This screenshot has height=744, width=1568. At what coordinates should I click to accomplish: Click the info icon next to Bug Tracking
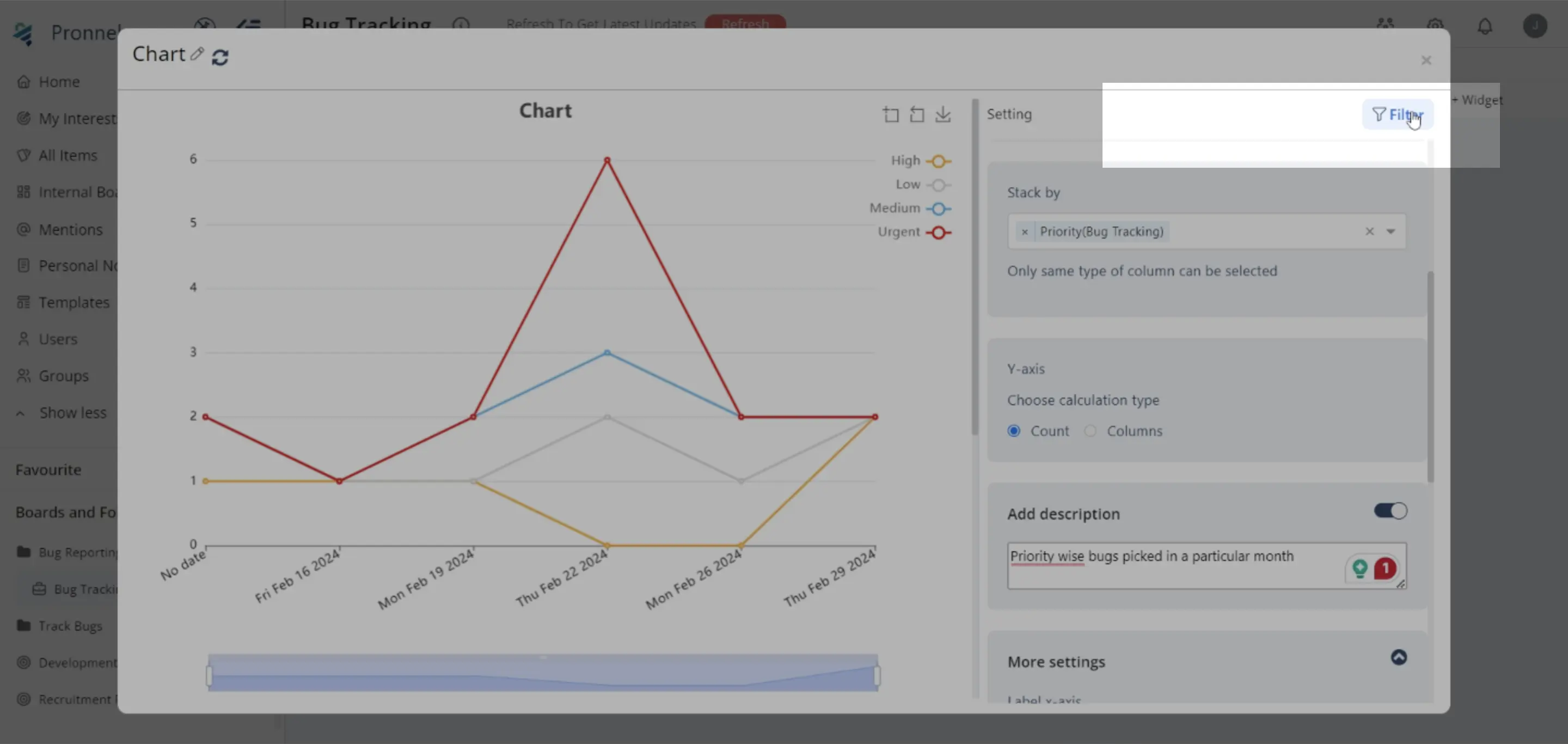coord(461,25)
